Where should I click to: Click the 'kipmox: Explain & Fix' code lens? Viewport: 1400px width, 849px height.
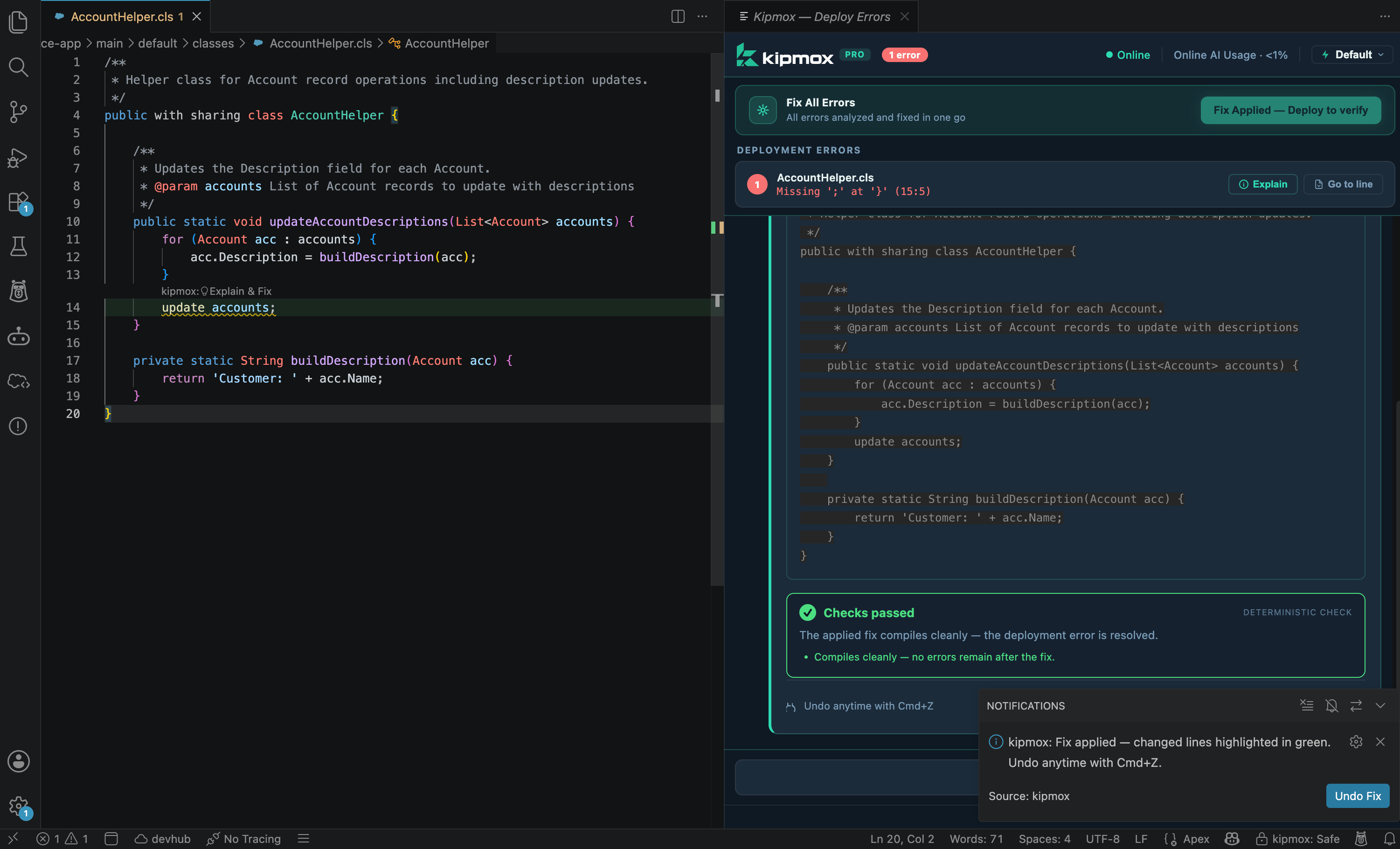click(x=216, y=291)
